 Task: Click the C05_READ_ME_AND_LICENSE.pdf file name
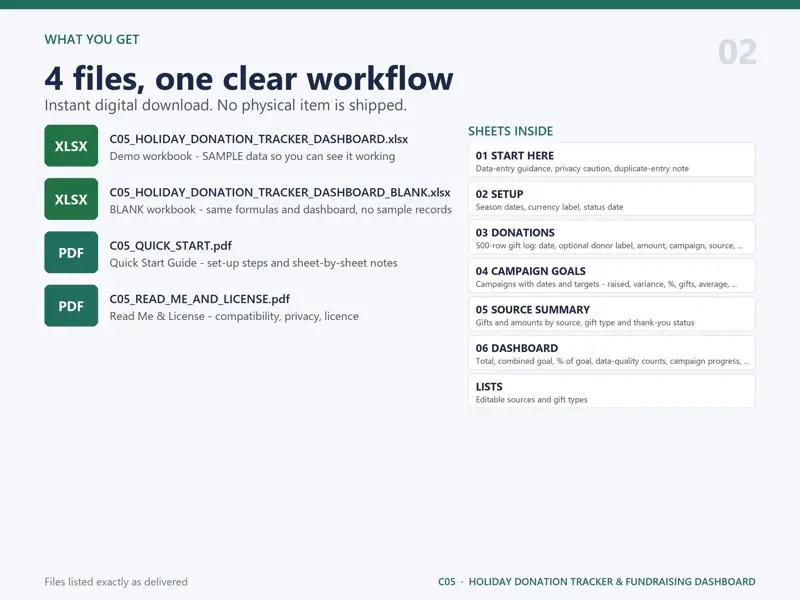(200, 299)
